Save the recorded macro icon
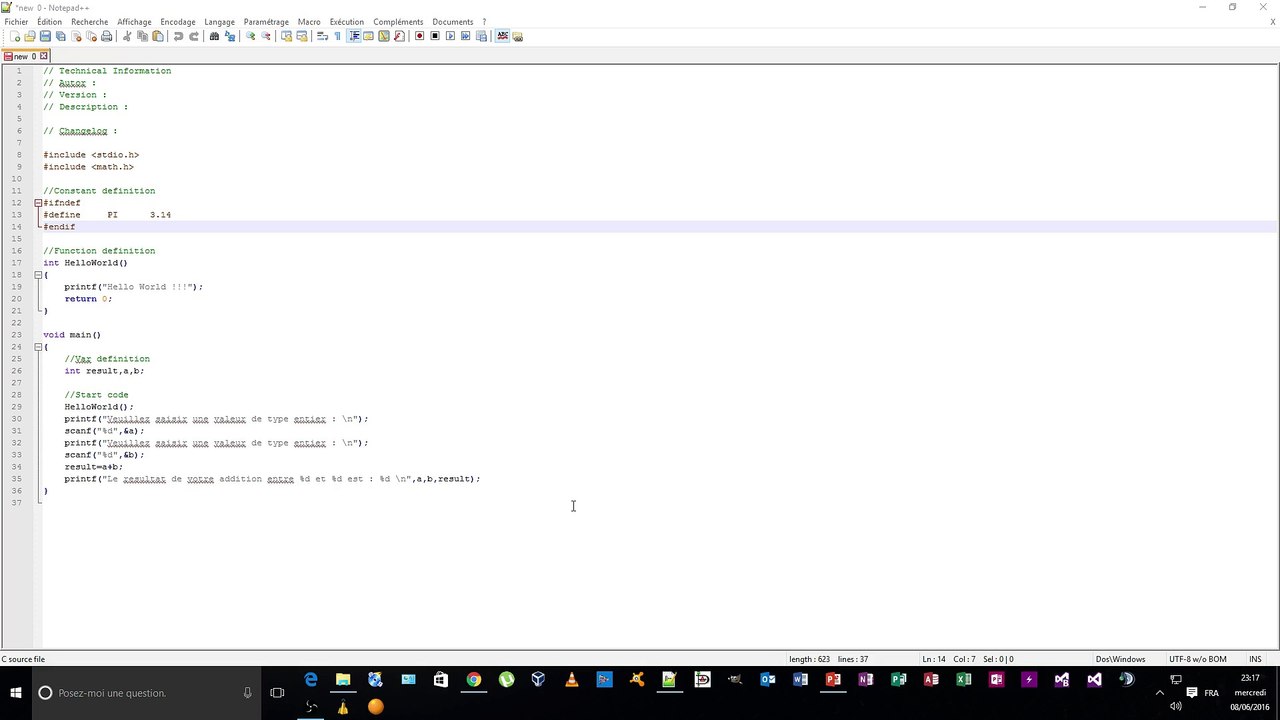 (481, 36)
